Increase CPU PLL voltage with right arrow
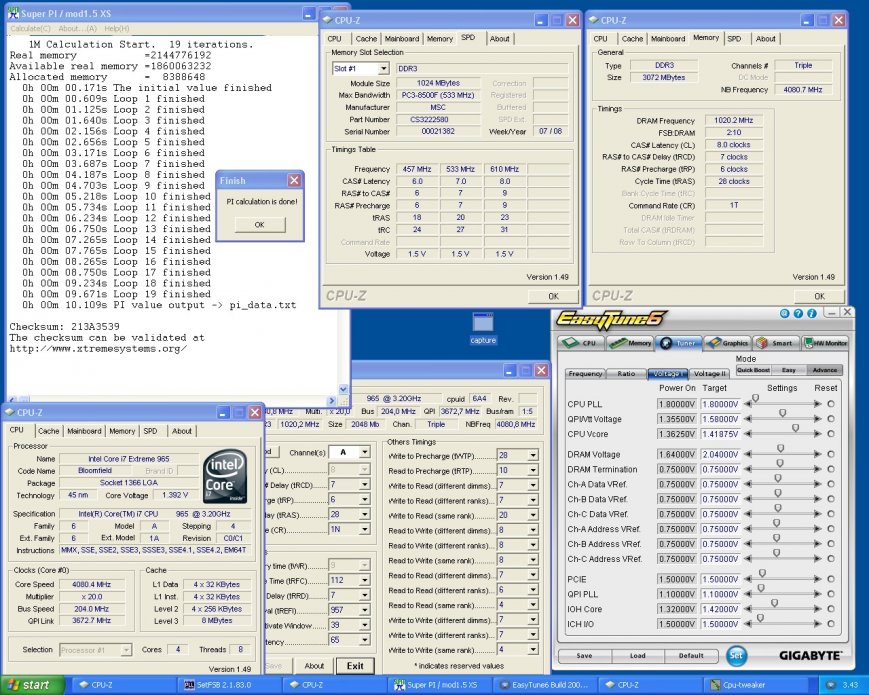The image size is (869, 695). pos(817,404)
